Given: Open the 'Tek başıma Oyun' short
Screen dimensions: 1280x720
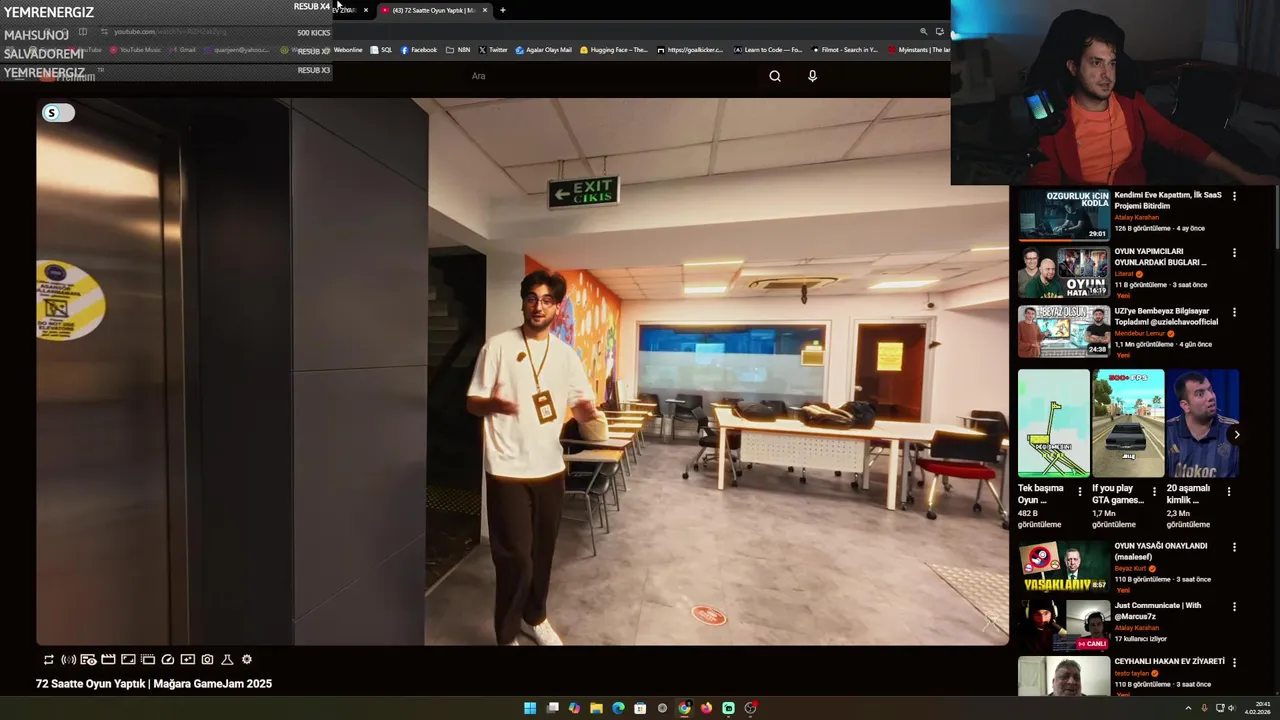Looking at the screenshot, I should click(x=1054, y=423).
